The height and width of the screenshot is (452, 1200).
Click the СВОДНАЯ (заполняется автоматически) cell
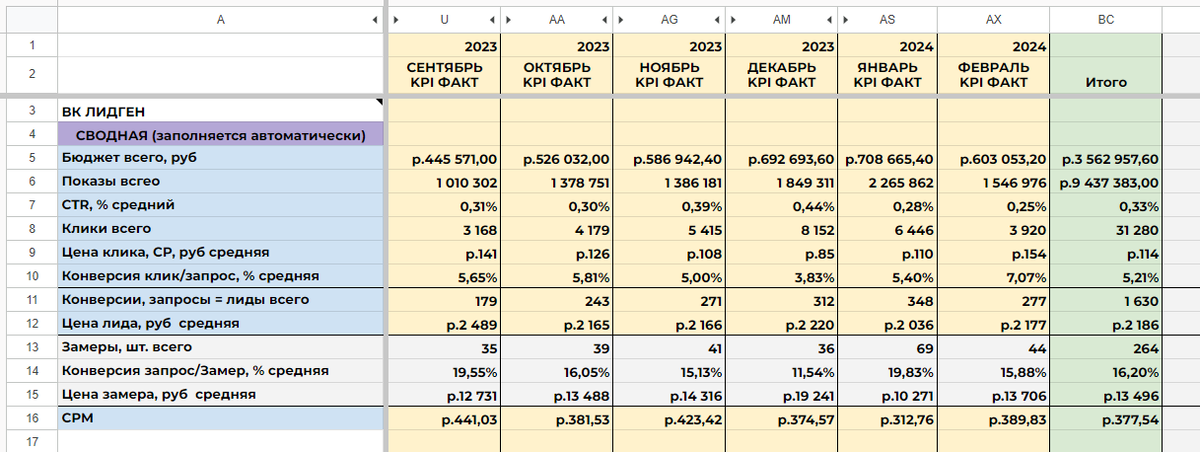pyautogui.click(x=221, y=135)
